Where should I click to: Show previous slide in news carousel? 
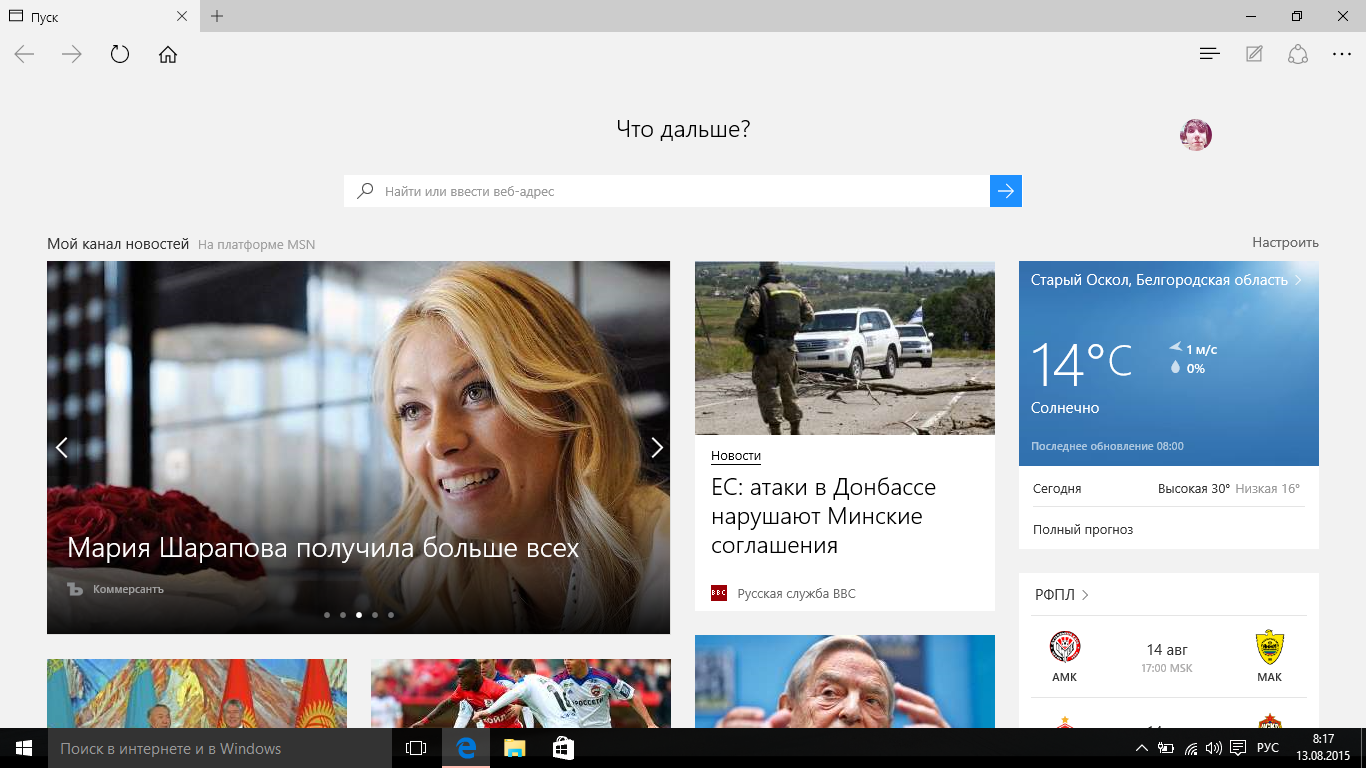point(61,447)
